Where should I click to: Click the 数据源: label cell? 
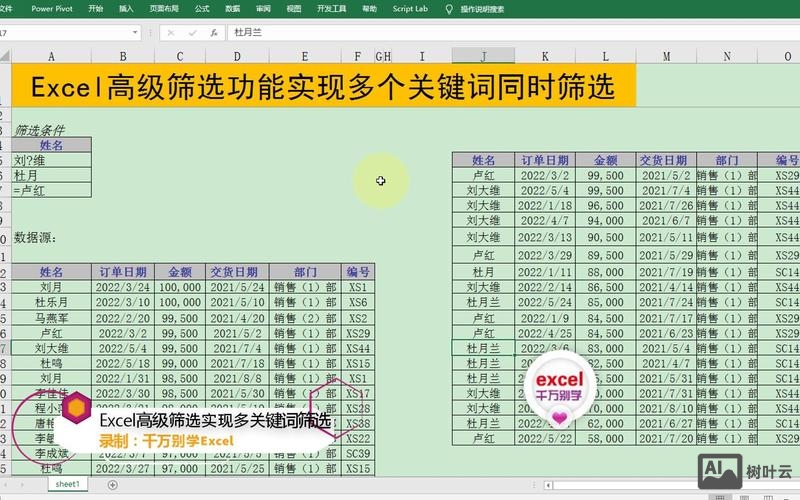point(51,238)
